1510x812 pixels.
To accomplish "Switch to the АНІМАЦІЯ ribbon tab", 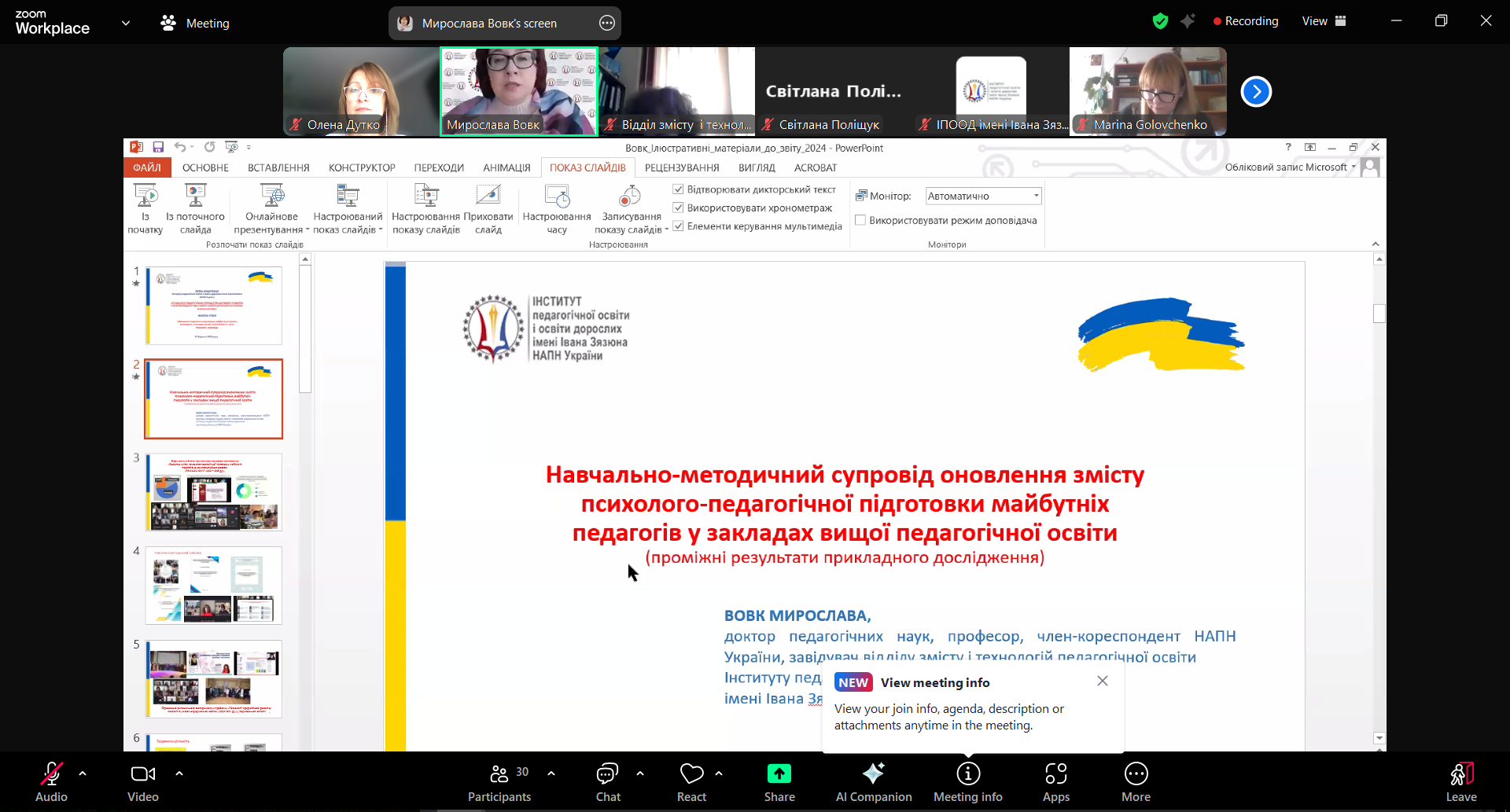I will tap(506, 168).
